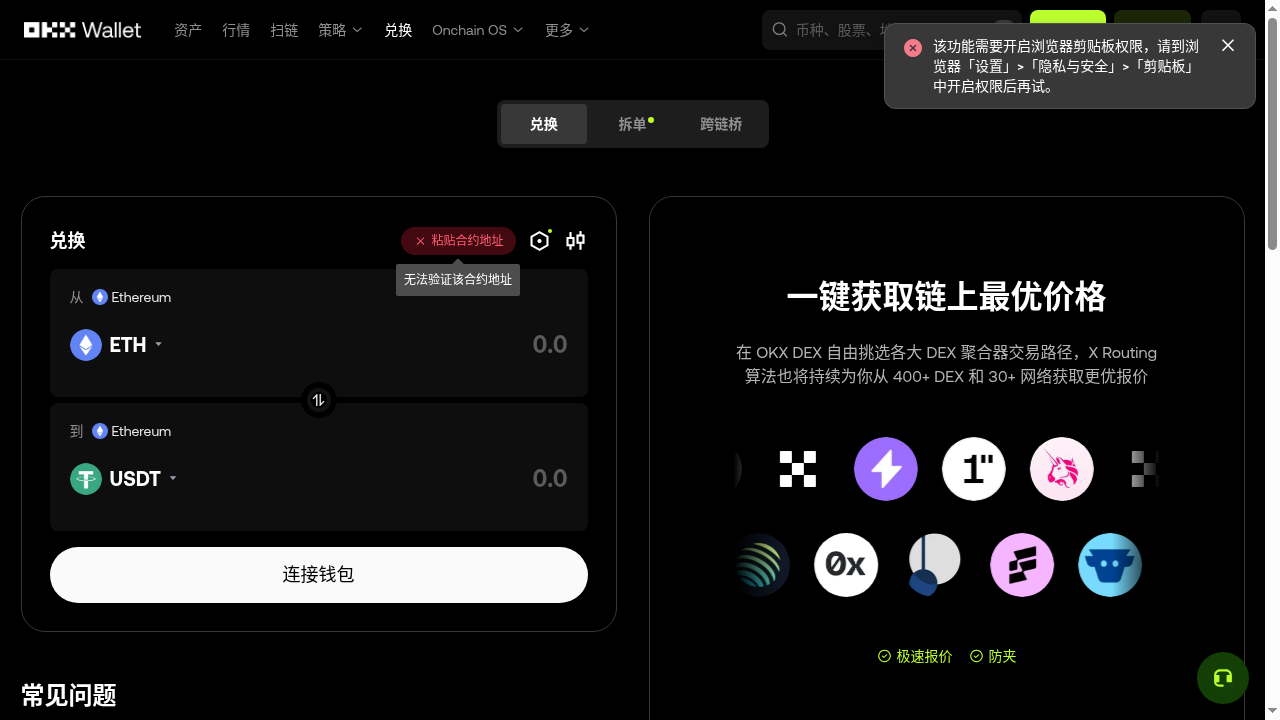Open the 扫链 menu item
The width and height of the screenshot is (1280, 720).
[x=284, y=30]
